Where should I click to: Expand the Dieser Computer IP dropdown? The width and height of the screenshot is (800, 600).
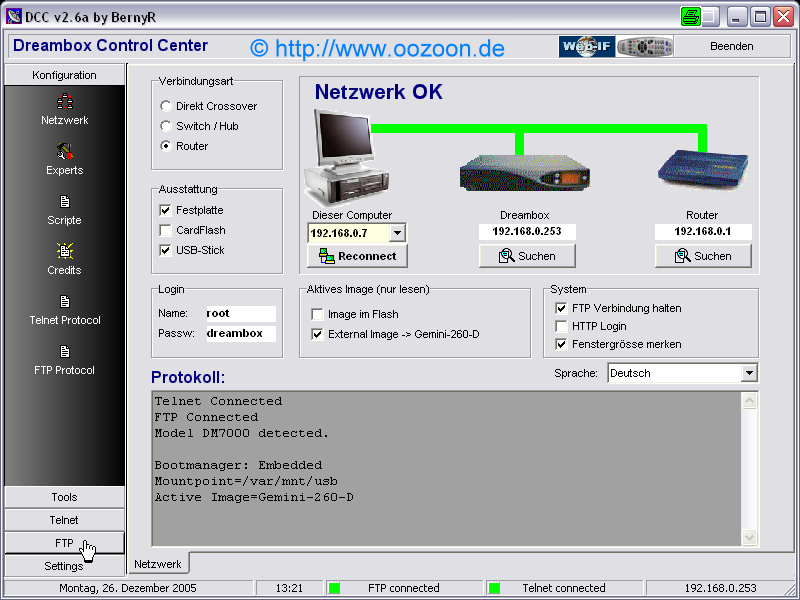point(397,233)
